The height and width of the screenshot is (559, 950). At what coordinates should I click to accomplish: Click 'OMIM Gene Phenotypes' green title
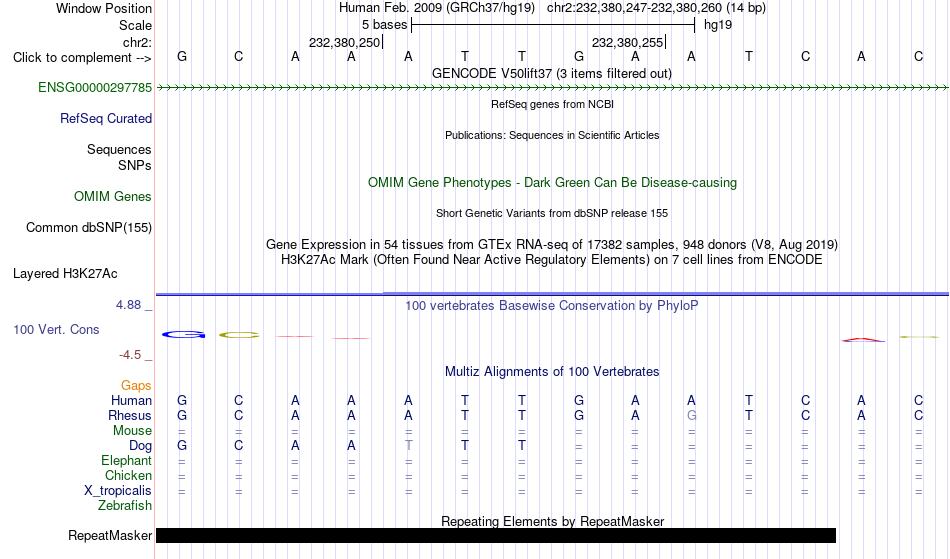tap(553, 182)
